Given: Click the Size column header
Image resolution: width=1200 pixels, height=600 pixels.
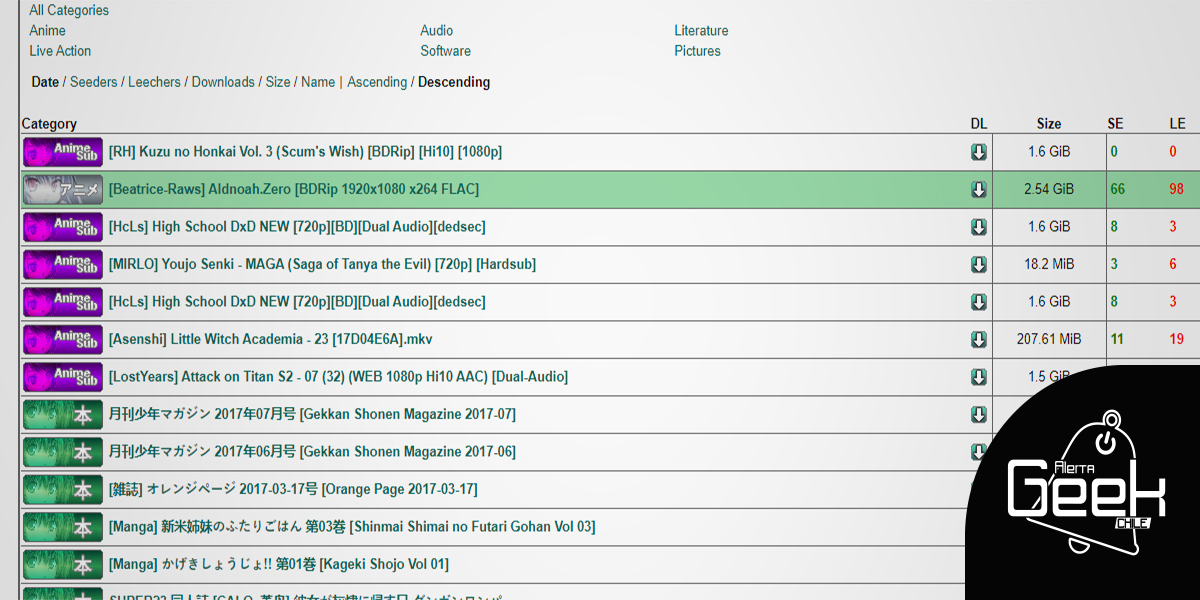Looking at the screenshot, I should (1049, 124).
